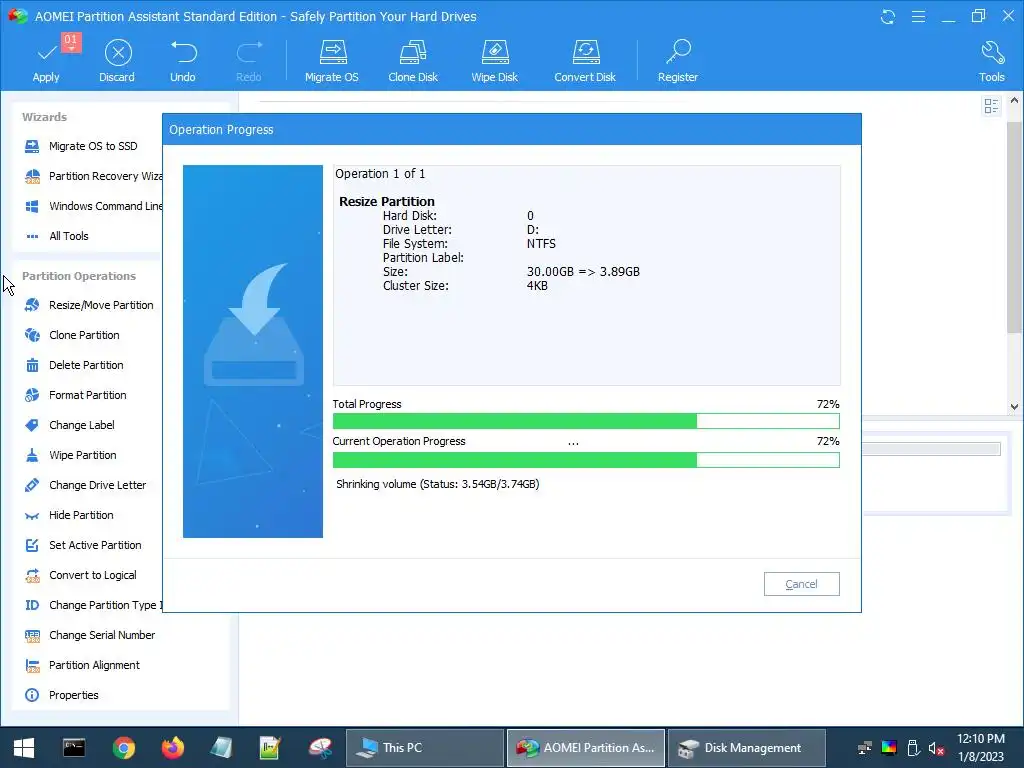The width and height of the screenshot is (1024, 768).
Task: Click the Resize Partition heading
Action: (387, 201)
